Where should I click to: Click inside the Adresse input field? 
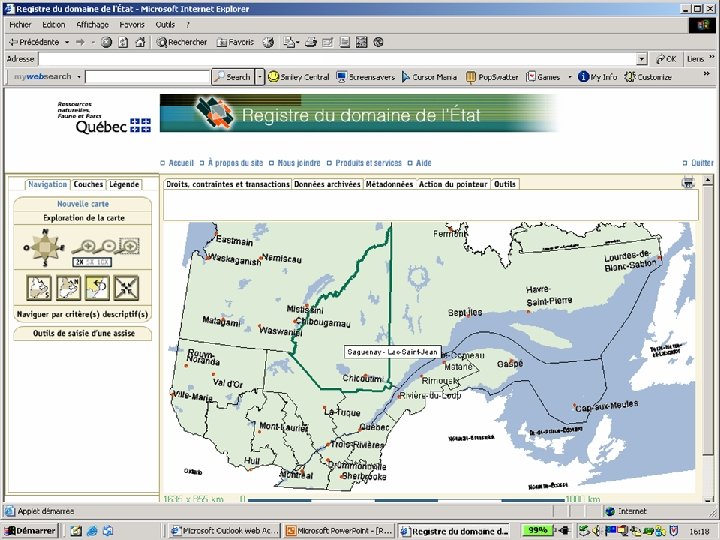click(x=338, y=59)
